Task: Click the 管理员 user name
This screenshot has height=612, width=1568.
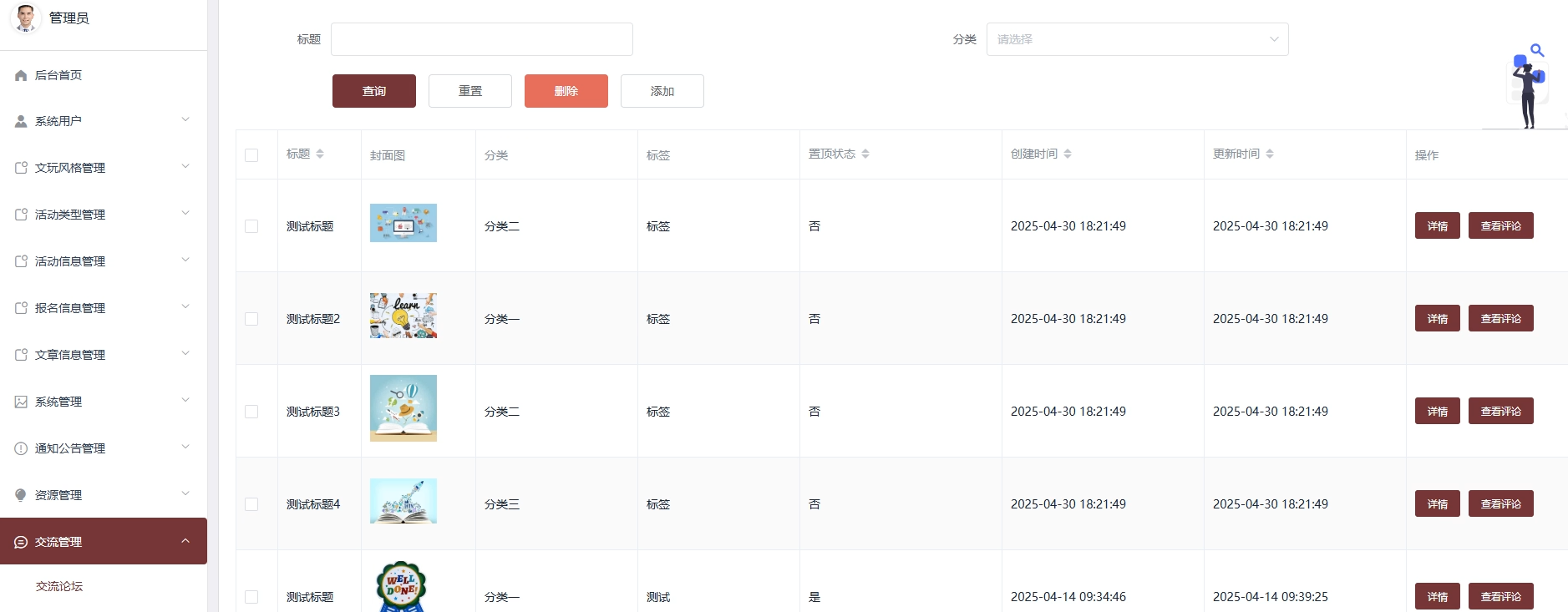Action: coord(69,18)
